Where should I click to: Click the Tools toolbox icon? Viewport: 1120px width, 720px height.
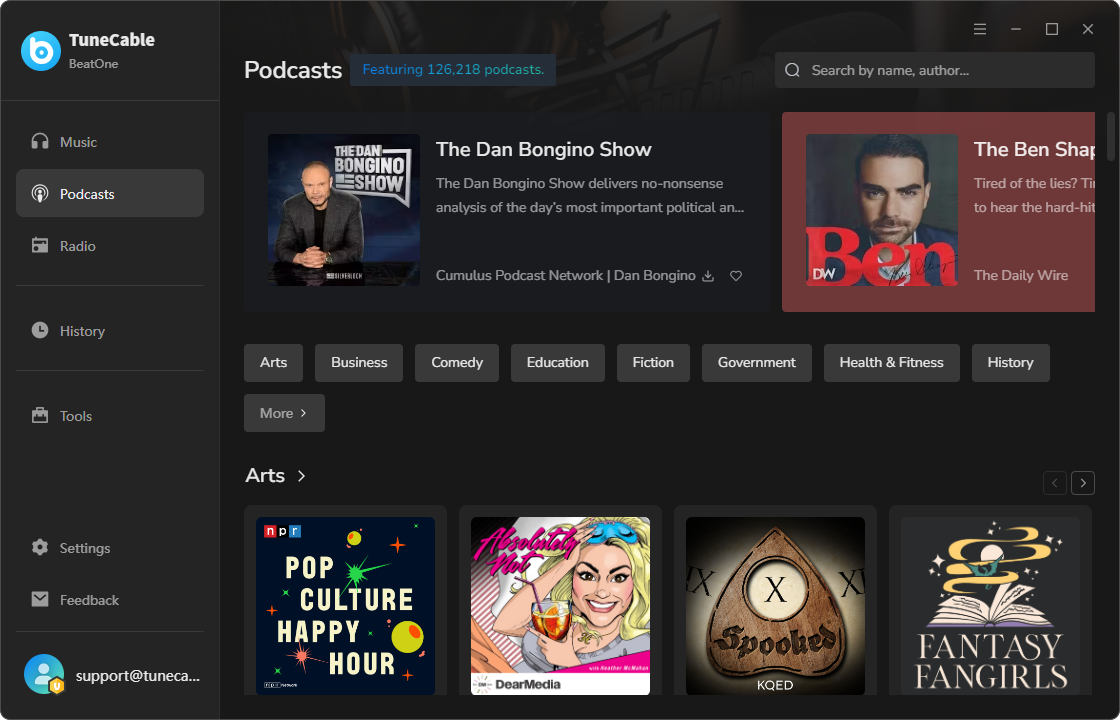pyautogui.click(x=40, y=415)
